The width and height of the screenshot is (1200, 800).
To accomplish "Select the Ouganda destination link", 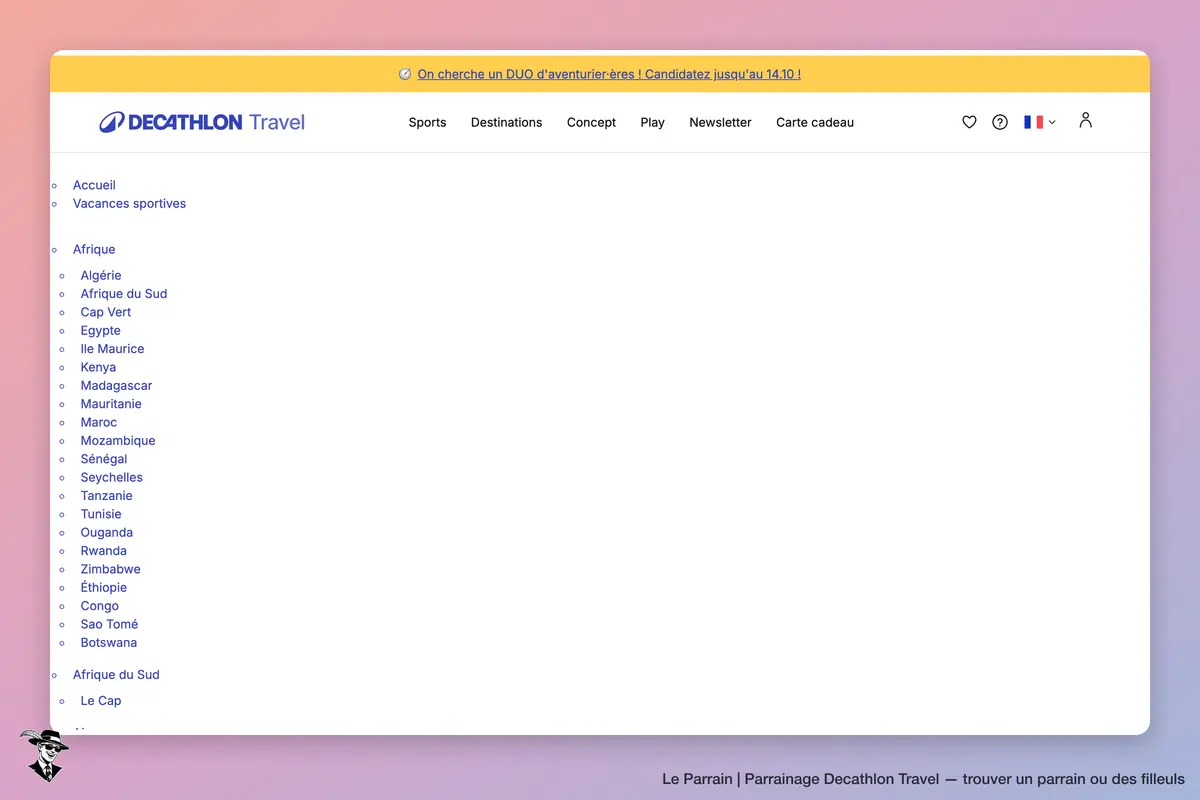I will click(x=107, y=532).
